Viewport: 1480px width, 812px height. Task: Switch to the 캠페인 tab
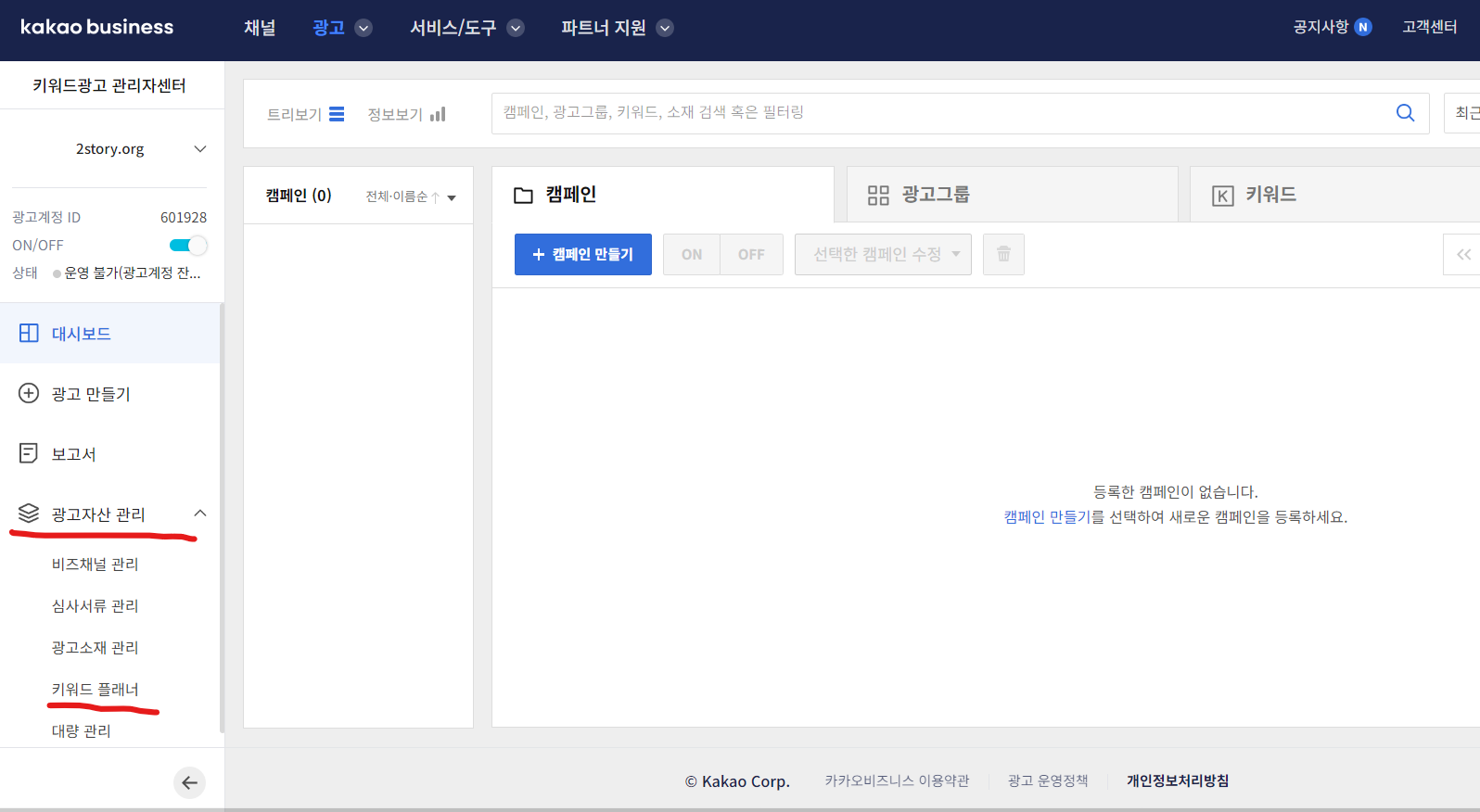tap(663, 195)
